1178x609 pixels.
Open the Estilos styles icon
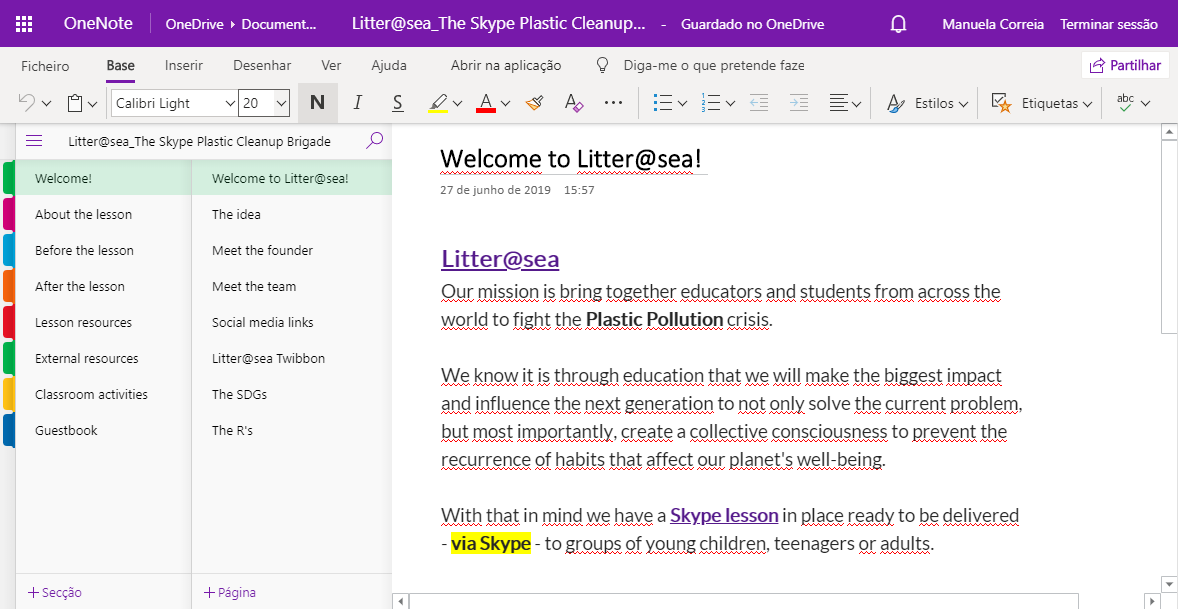[x=896, y=103]
